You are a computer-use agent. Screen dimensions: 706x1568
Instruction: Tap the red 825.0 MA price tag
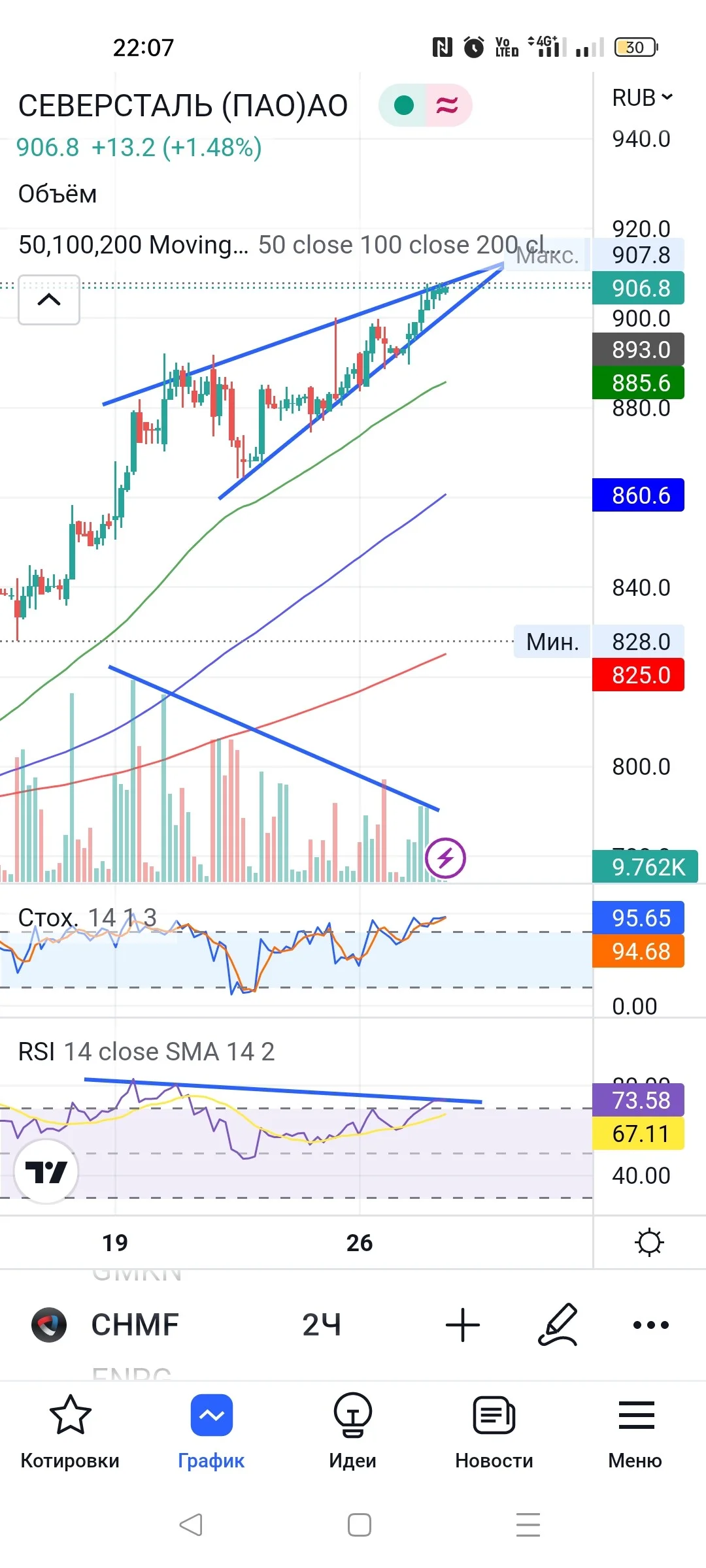click(638, 675)
